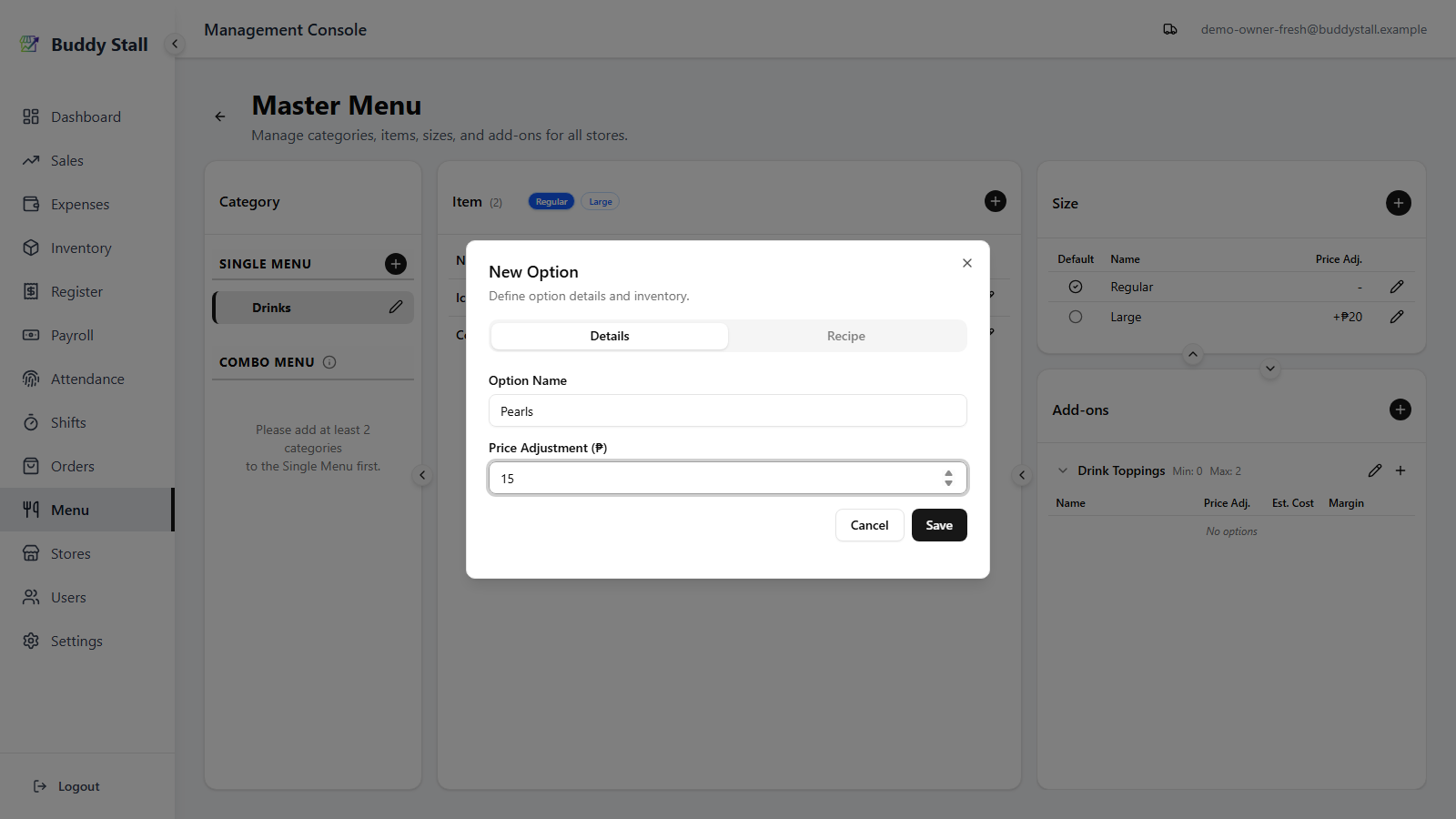The width and height of the screenshot is (1456, 819).
Task: Click the Price Adjustment input field
Action: 728,478
